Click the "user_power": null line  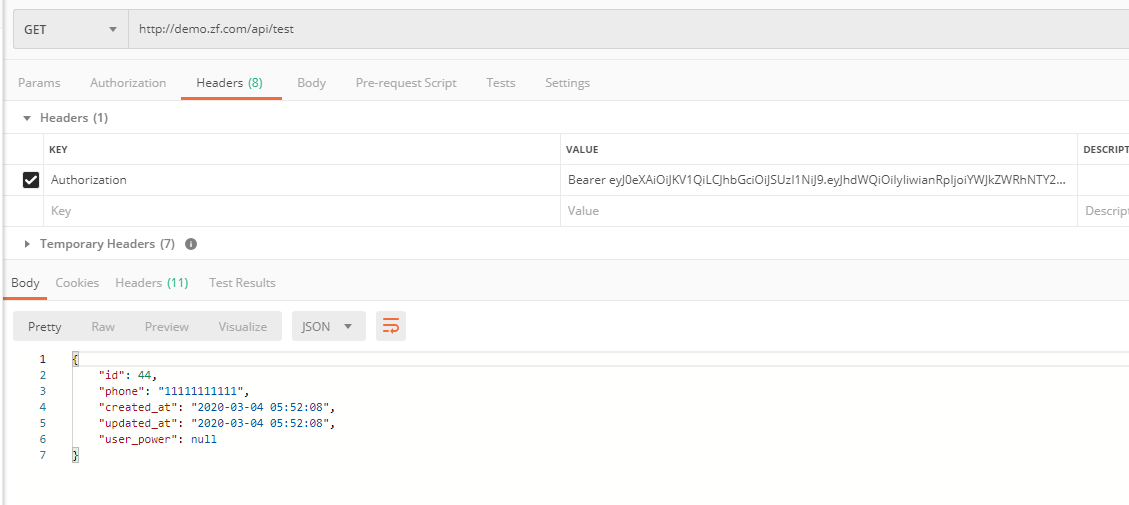click(158, 439)
